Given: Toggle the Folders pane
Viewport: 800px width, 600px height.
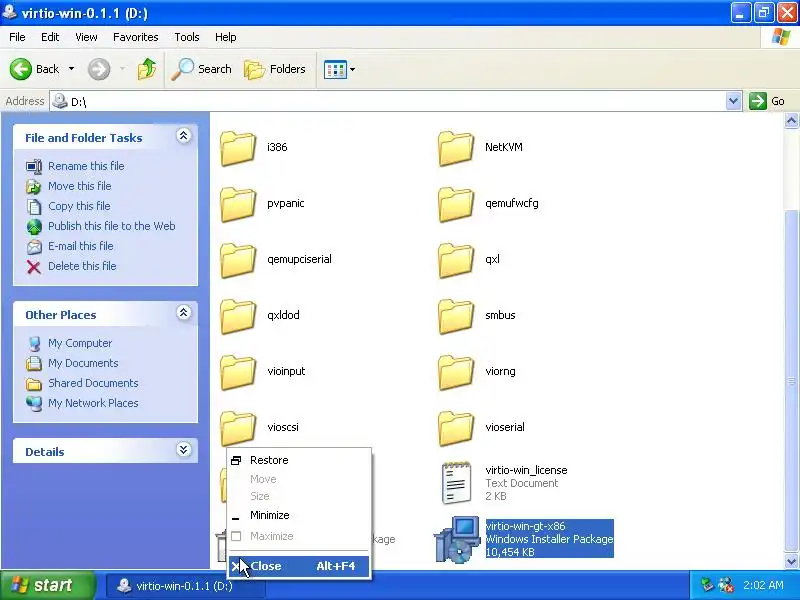Looking at the screenshot, I should pos(275,69).
